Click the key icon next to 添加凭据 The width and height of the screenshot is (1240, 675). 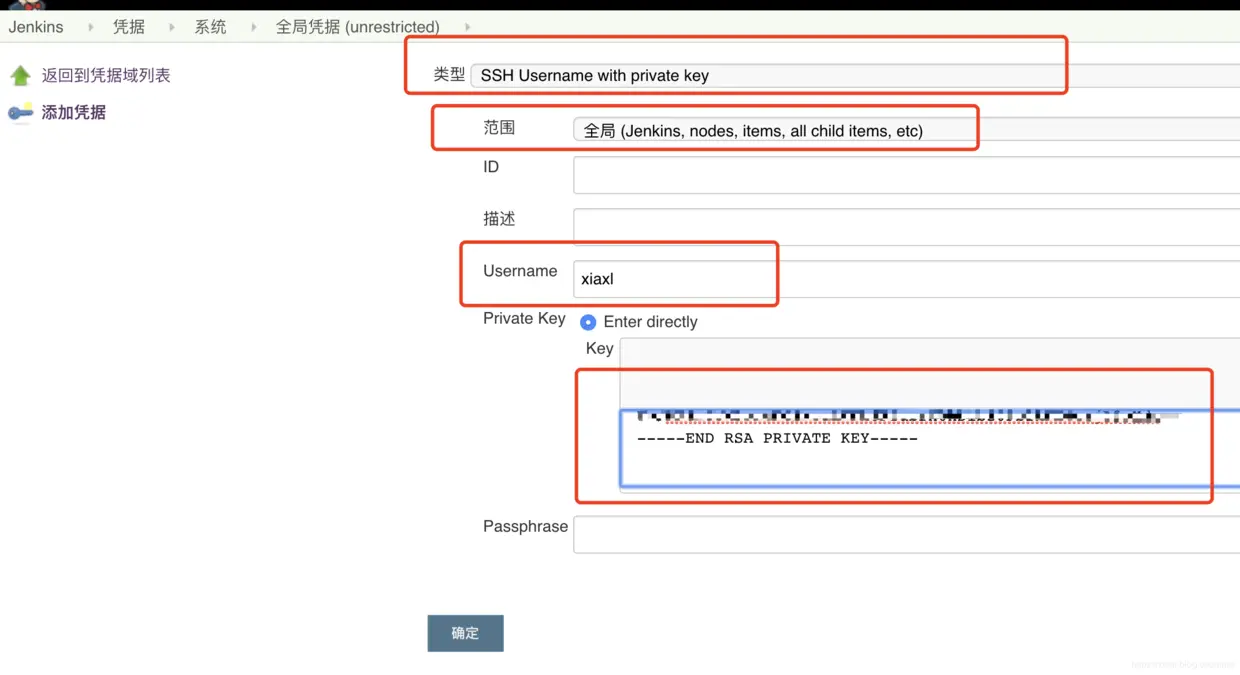[20, 112]
